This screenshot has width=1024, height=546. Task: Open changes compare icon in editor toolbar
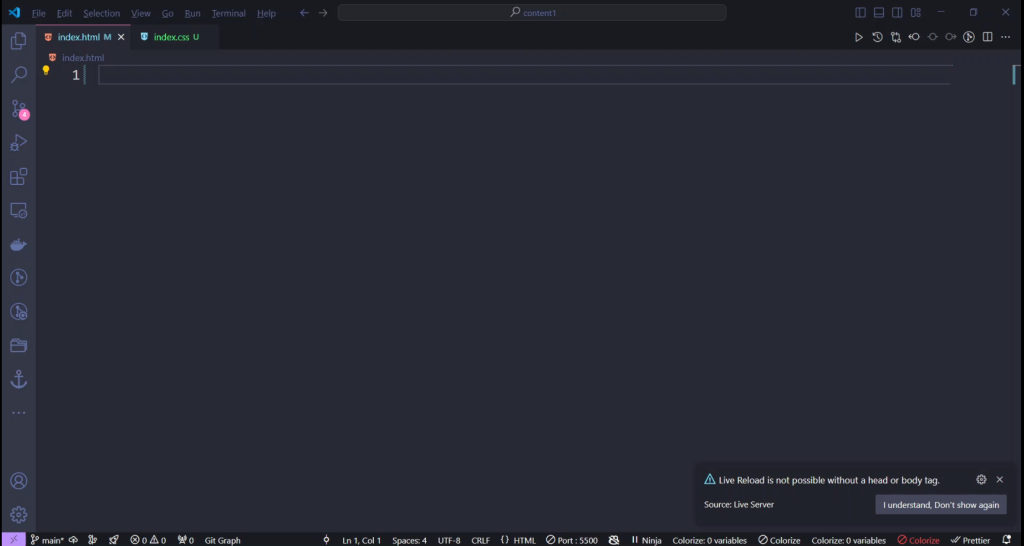[x=895, y=37]
